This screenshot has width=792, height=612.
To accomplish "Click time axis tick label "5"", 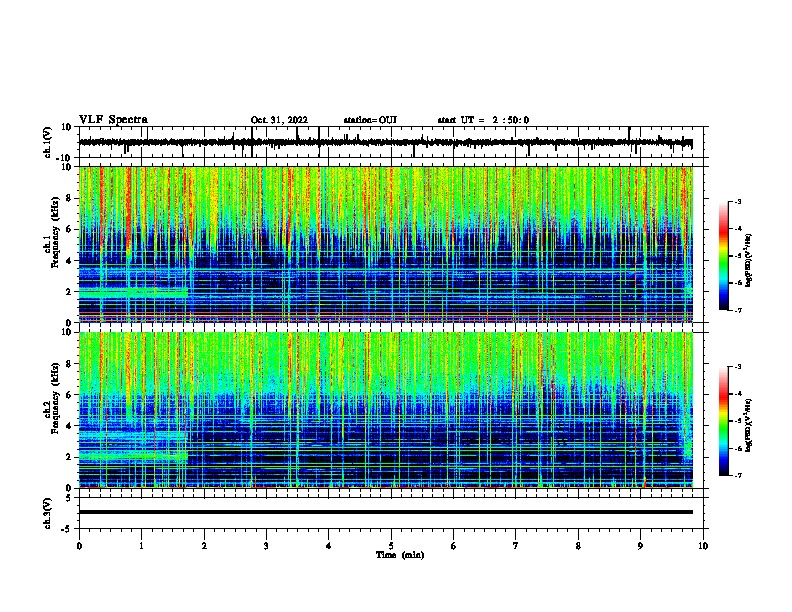I will pos(391,546).
